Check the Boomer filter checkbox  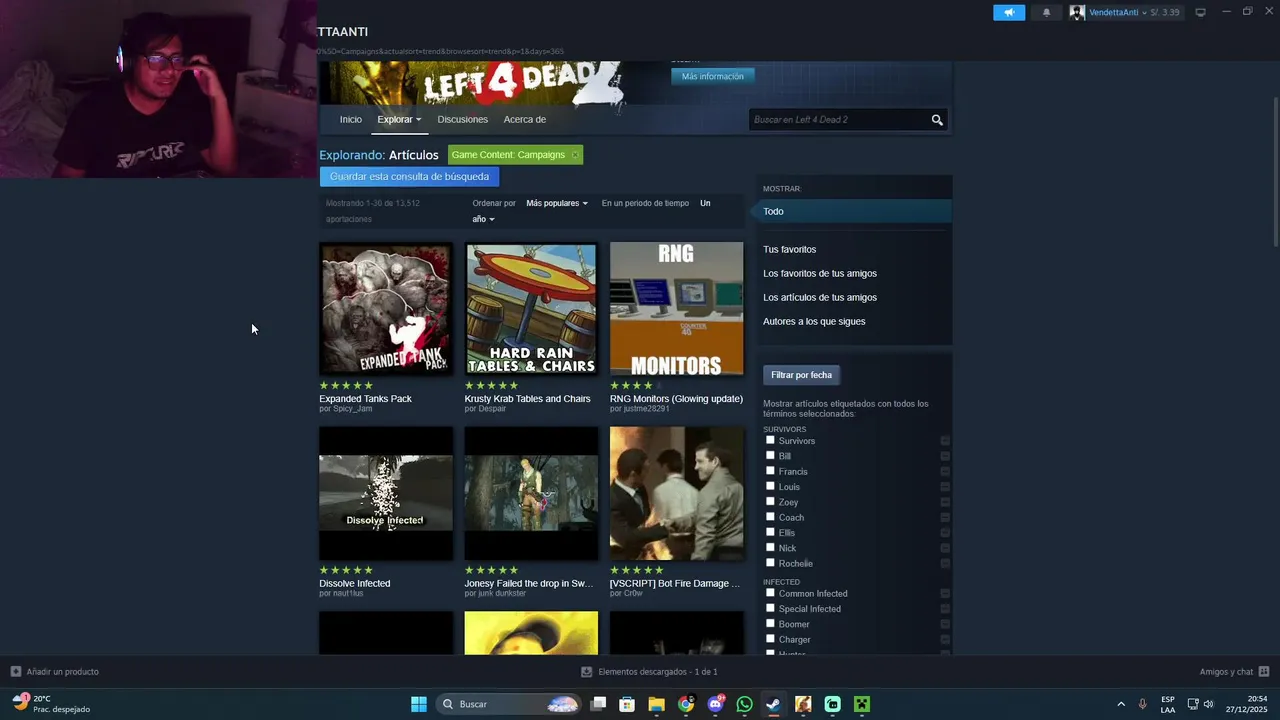pyautogui.click(x=770, y=623)
